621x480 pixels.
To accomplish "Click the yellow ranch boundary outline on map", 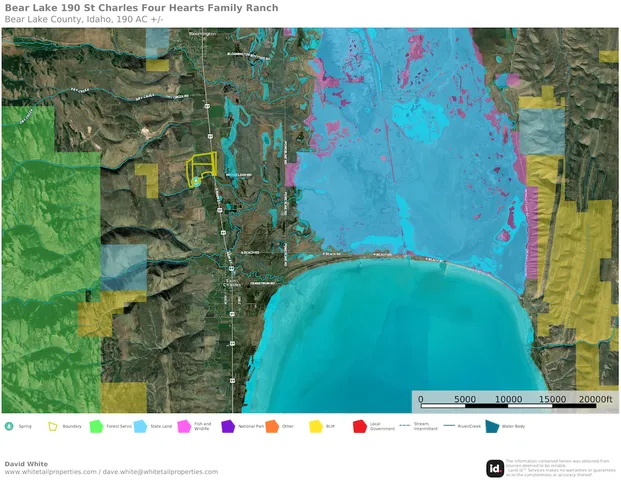I will (x=202, y=168).
